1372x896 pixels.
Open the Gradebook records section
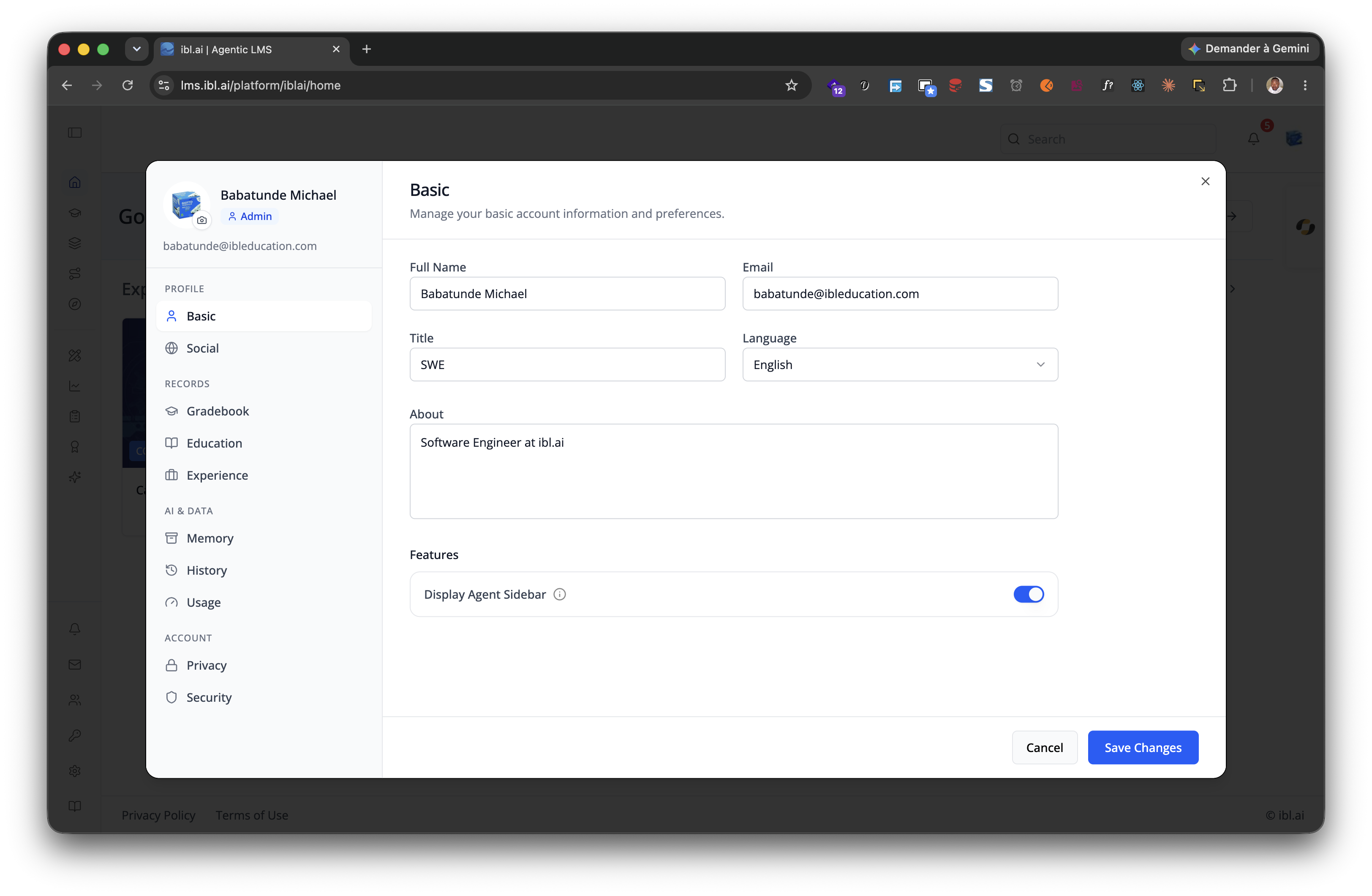tap(264, 411)
